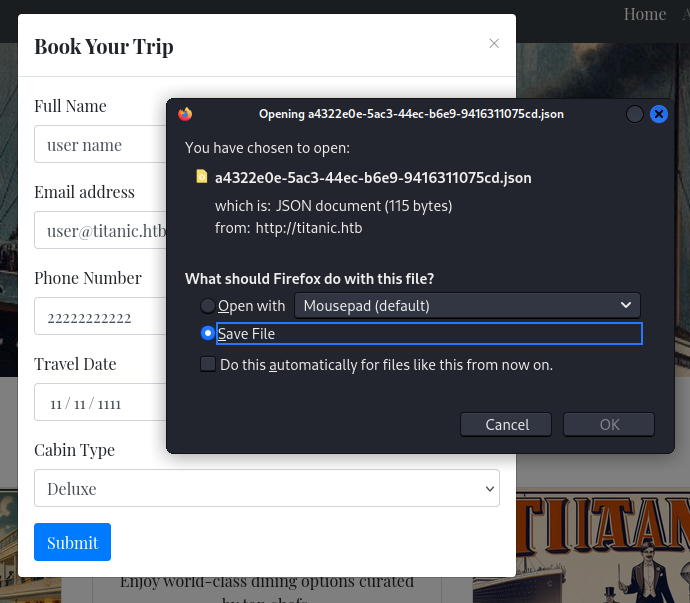Enable Do this automatically checkbox
The image size is (690, 603).
click(x=208, y=364)
